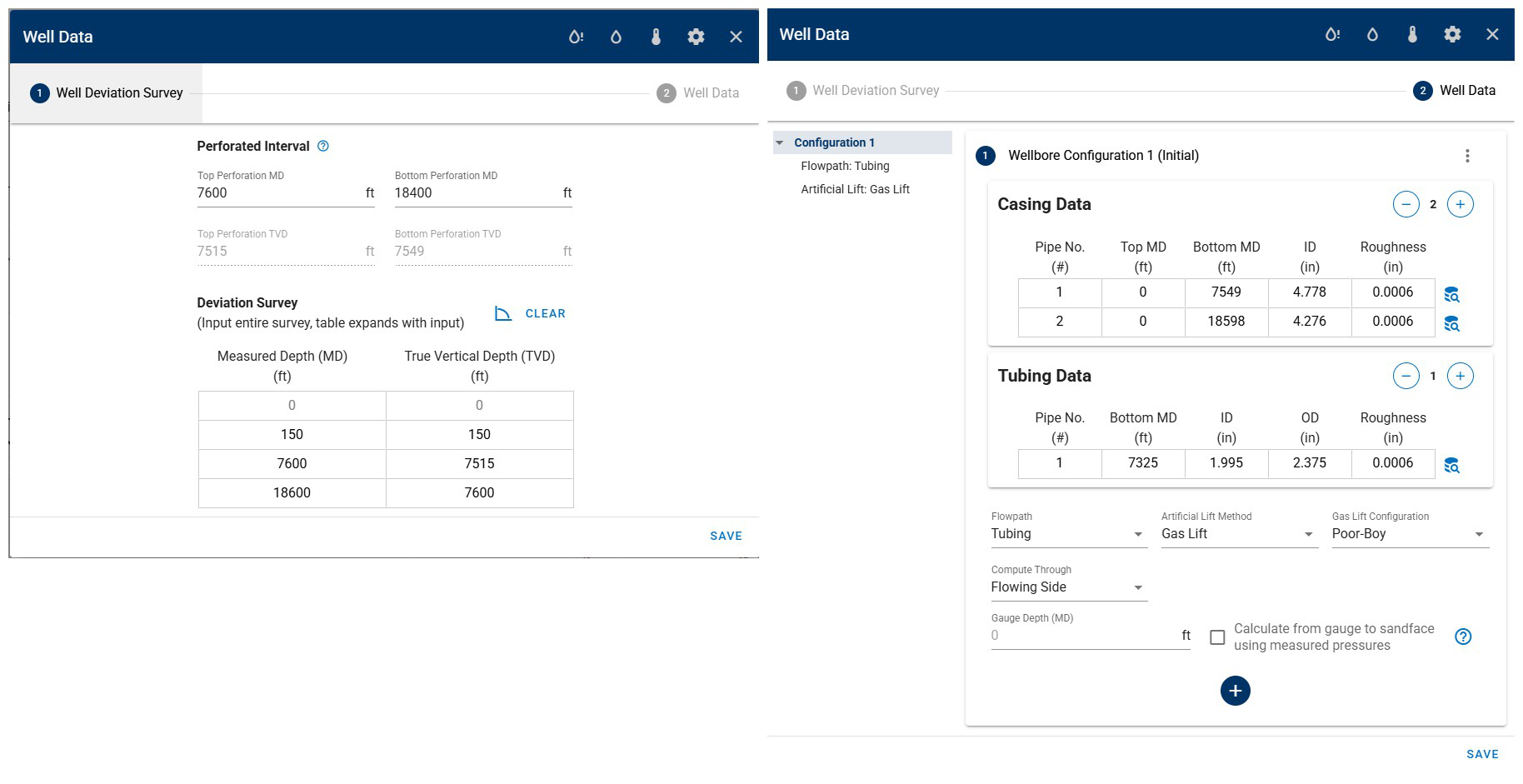1523x784 pixels.
Task: Decrease Tubing Data pipe count
Action: click(1406, 376)
